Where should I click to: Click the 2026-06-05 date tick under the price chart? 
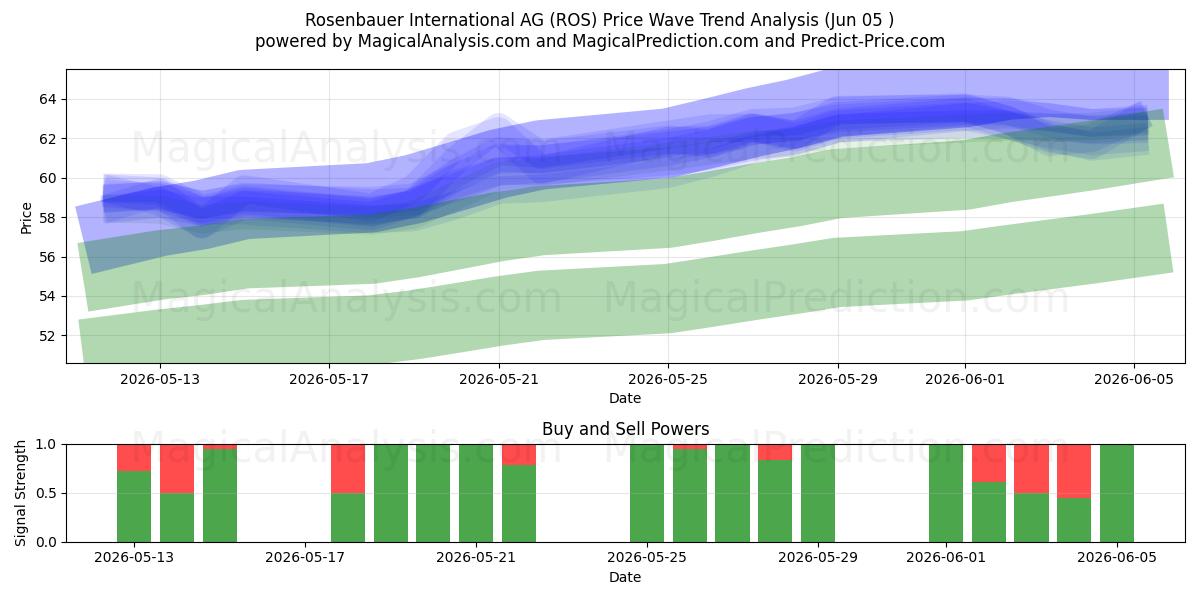[x=1134, y=380]
